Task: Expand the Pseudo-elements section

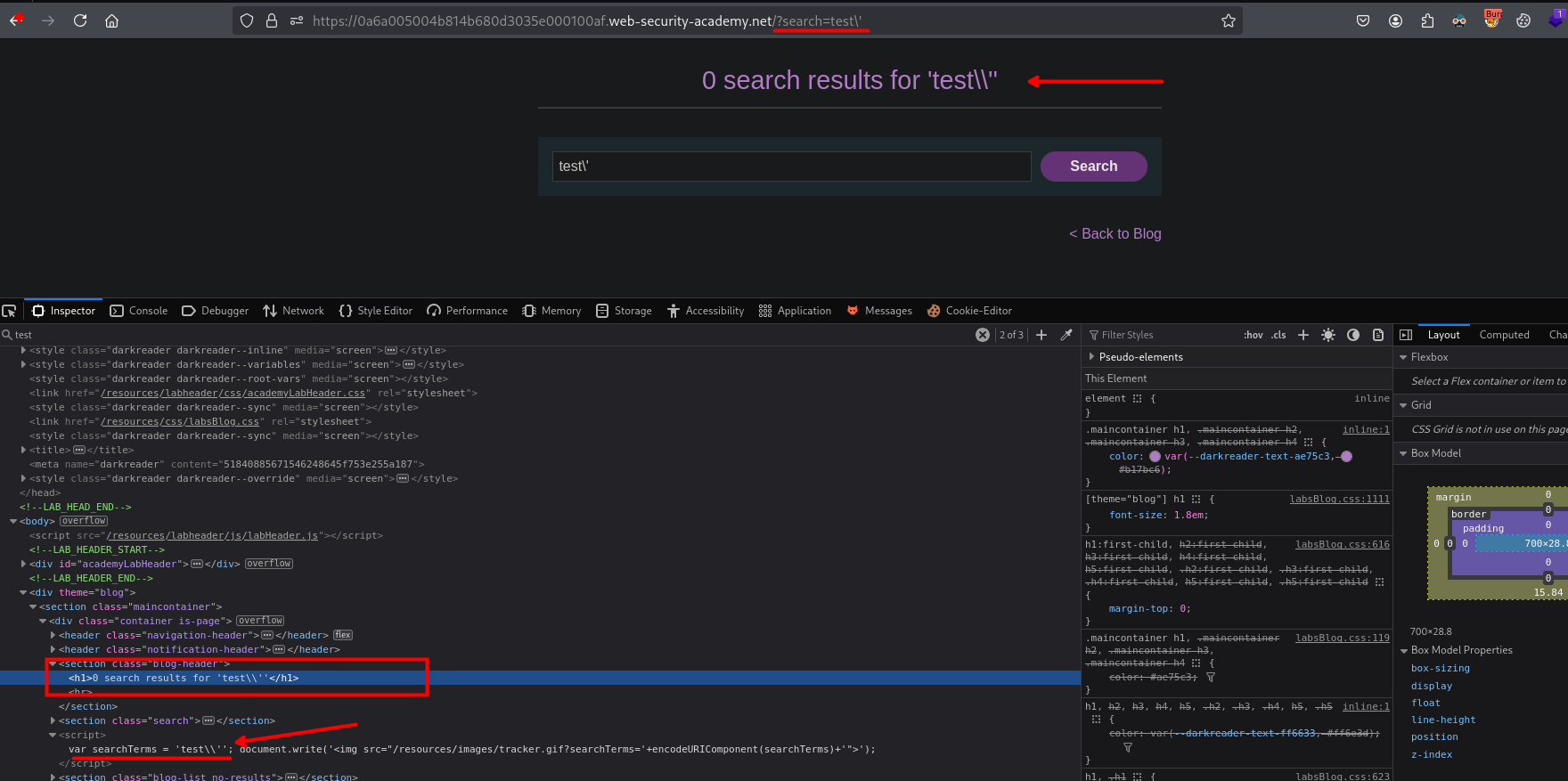Action: point(1092,357)
